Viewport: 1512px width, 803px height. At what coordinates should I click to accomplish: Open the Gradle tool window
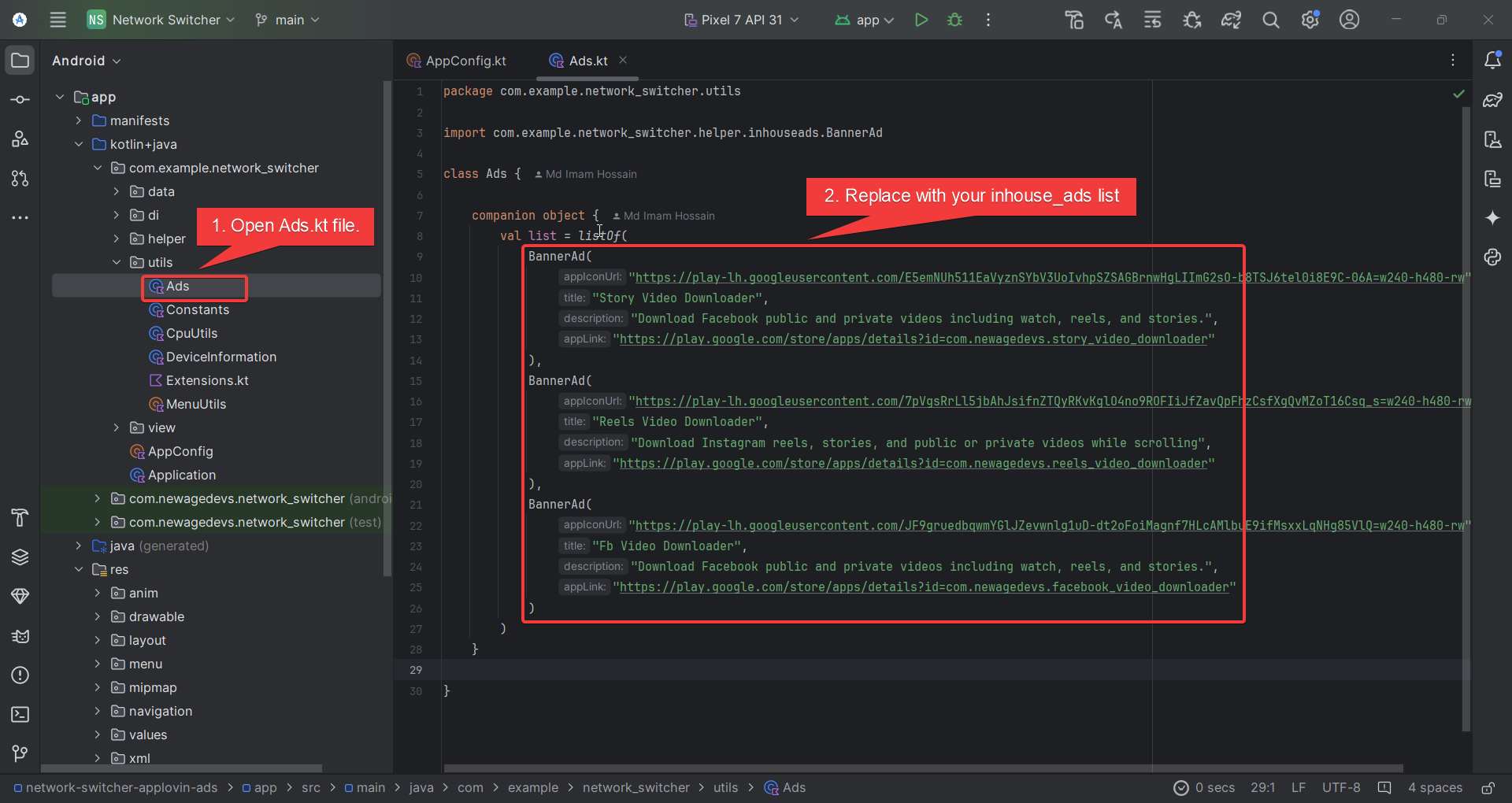[1493, 100]
